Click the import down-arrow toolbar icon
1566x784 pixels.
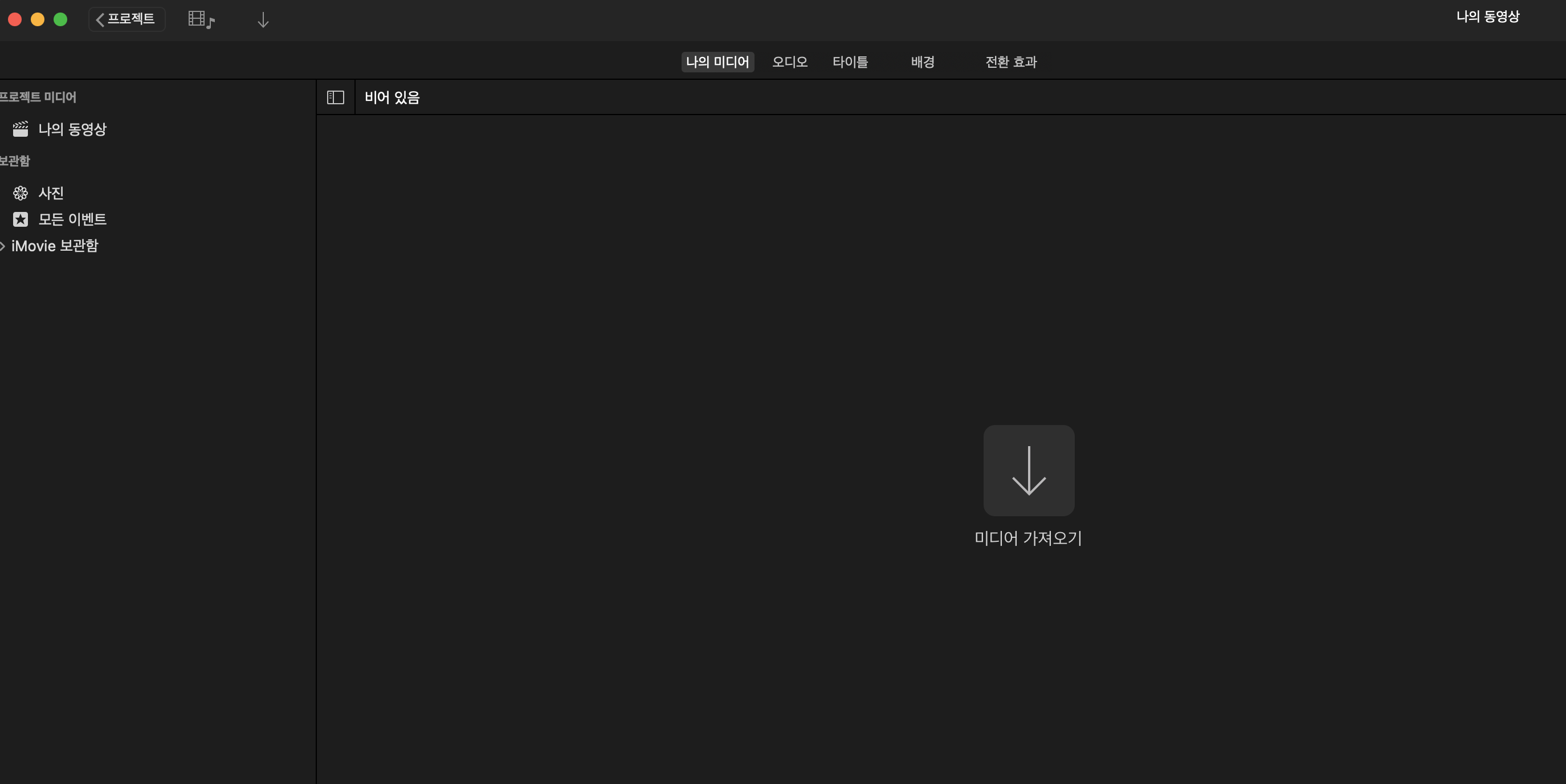tap(263, 20)
